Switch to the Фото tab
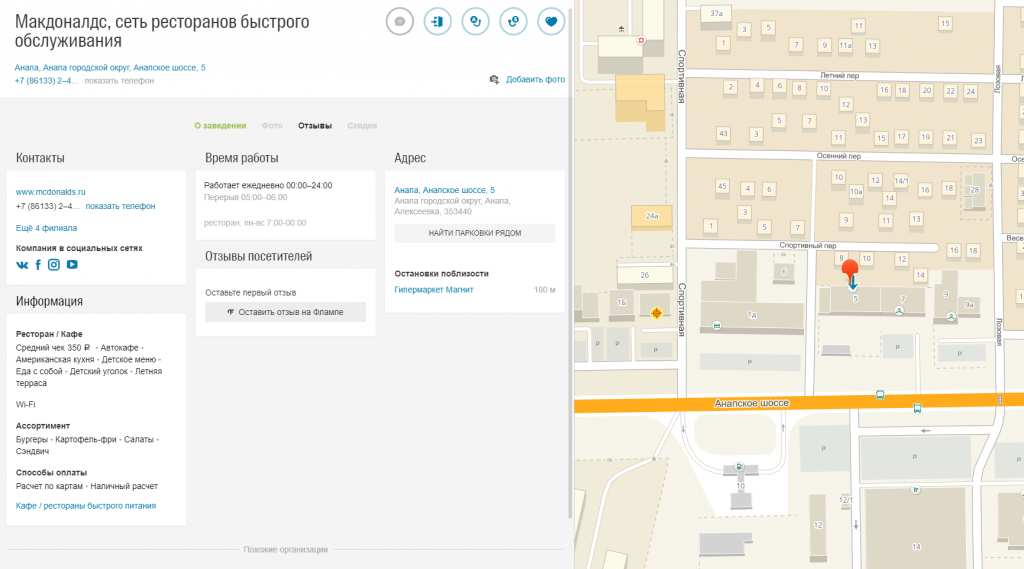 point(272,125)
